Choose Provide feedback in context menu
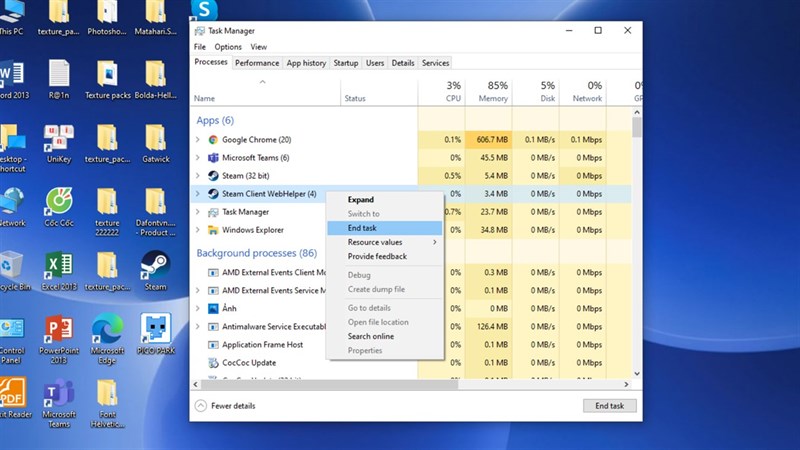This screenshot has width=800, height=450. [385, 257]
